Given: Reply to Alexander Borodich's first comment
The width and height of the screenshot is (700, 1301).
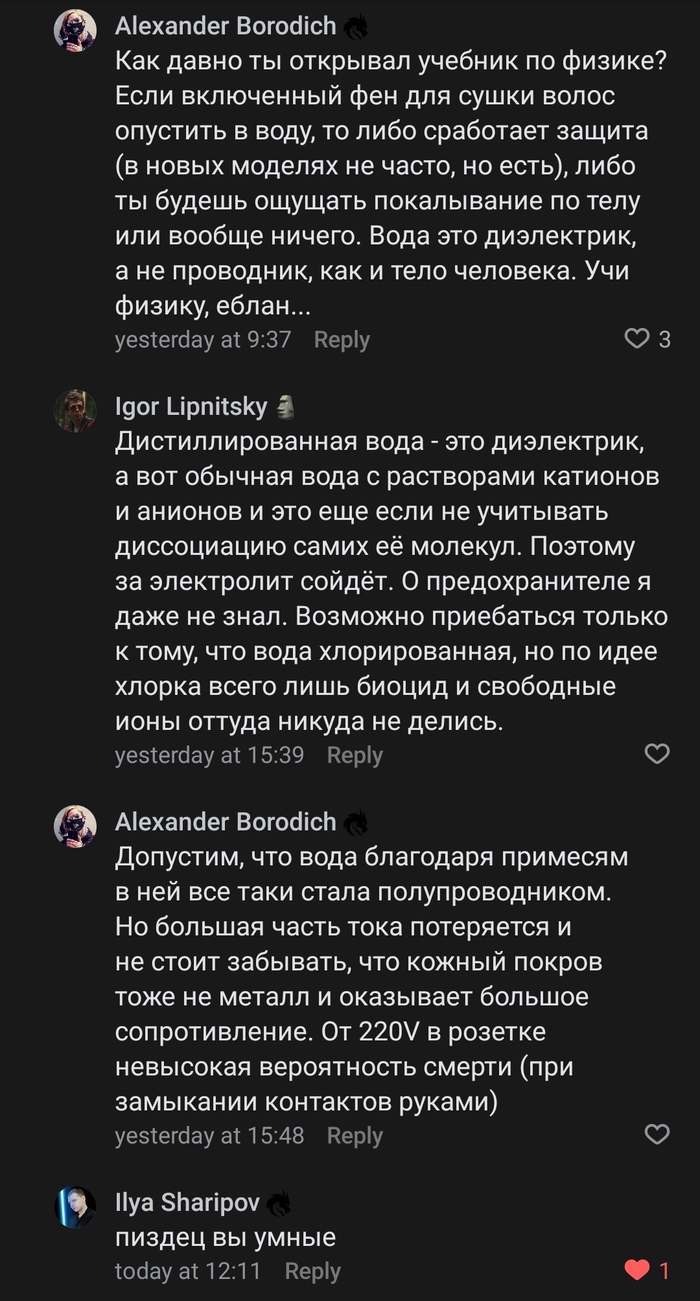Looking at the screenshot, I should (x=341, y=340).
